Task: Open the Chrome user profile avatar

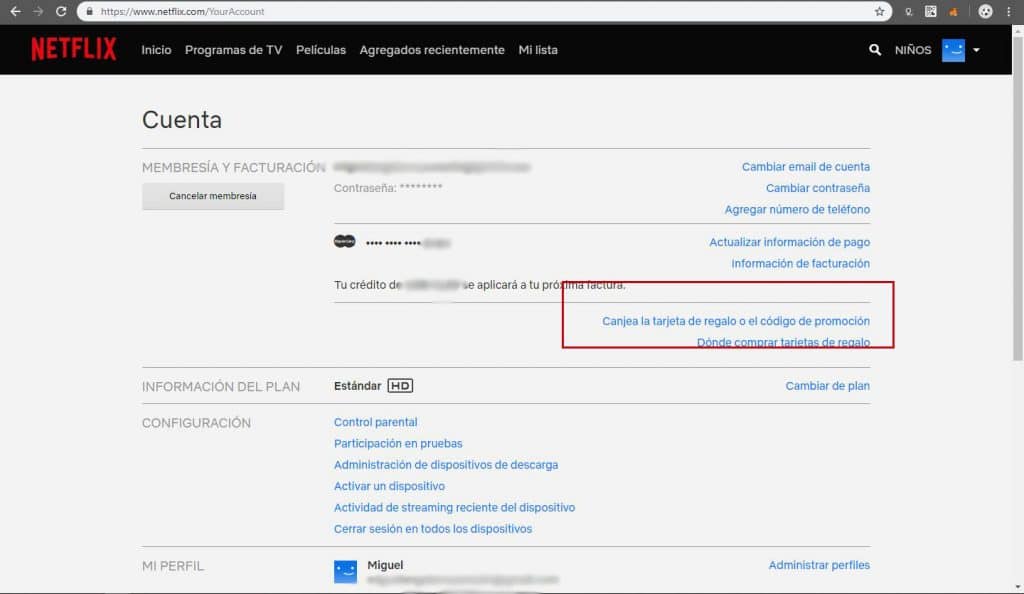Action: point(985,11)
